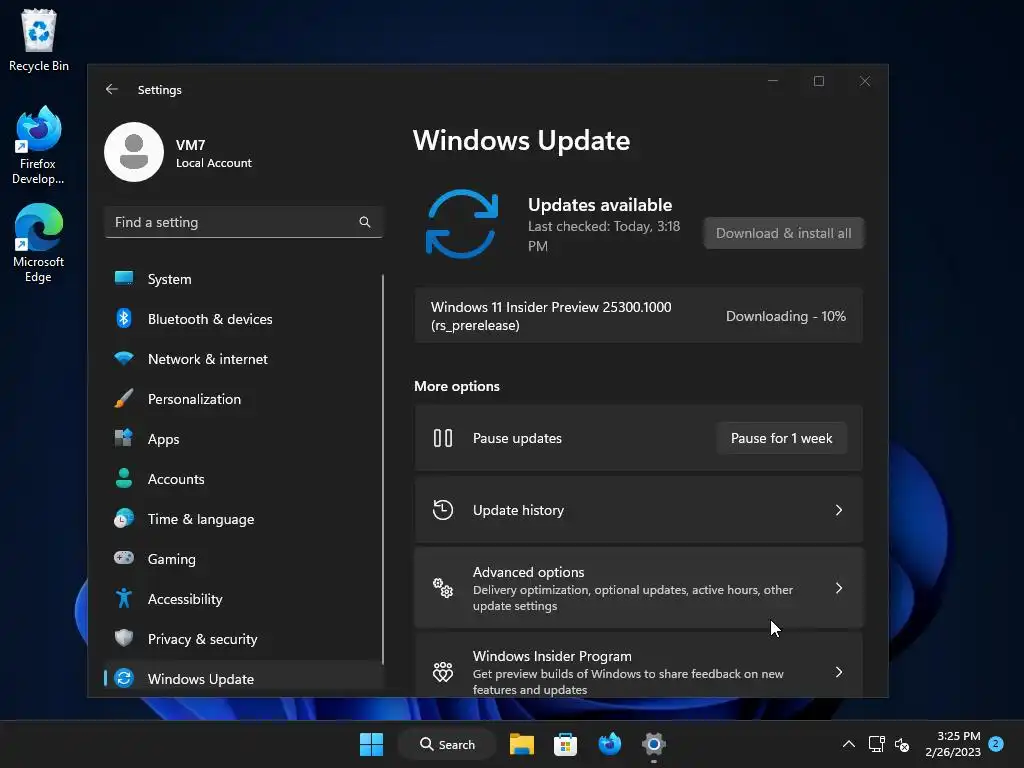Viewport: 1024px width, 768px height.
Task: Click the Downloading - 10% status
Action: tap(786, 316)
